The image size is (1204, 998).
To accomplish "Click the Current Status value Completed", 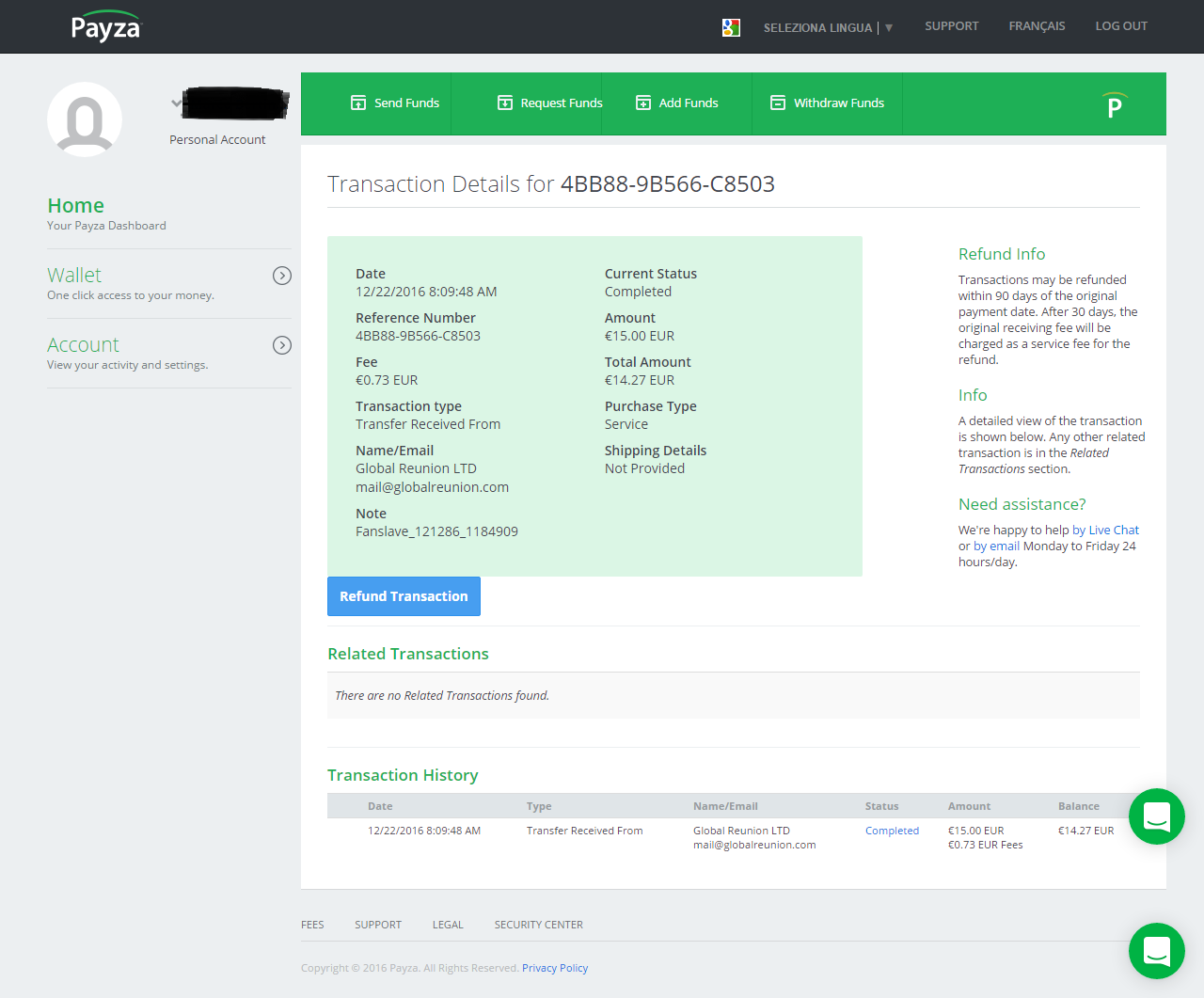I will 638,292.
